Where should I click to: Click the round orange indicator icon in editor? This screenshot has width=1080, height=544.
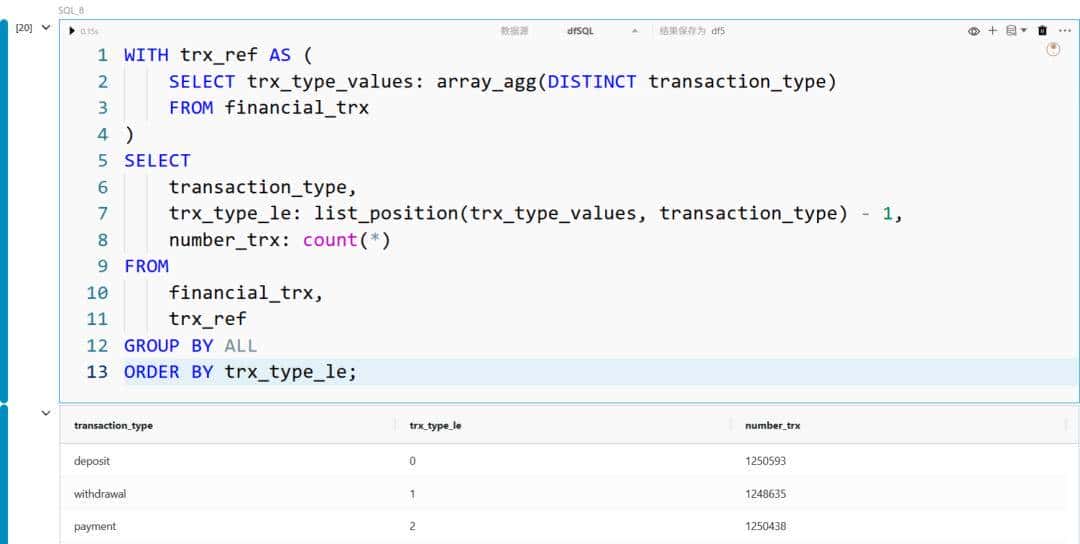click(x=1053, y=49)
